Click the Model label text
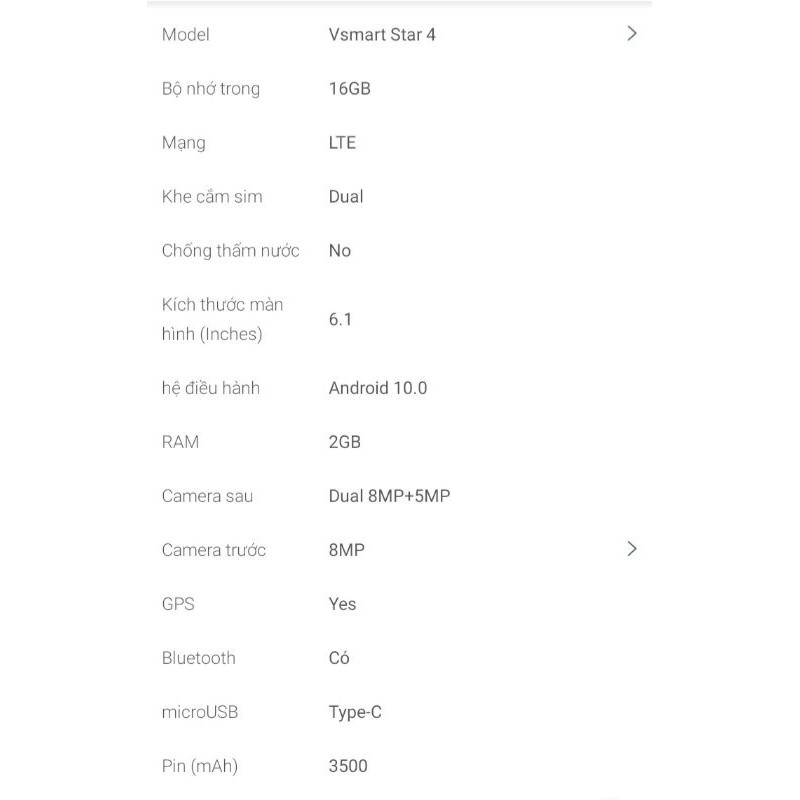Image resolution: width=800 pixels, height=800 pixels. [185, 35]
